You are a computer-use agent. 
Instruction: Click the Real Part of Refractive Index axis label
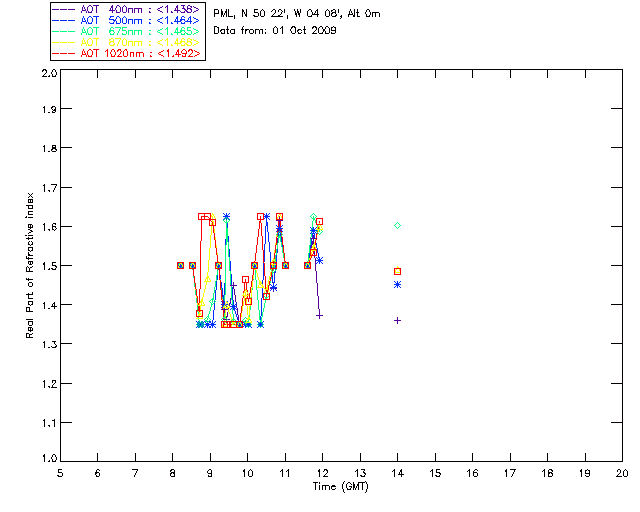[31, 266]
